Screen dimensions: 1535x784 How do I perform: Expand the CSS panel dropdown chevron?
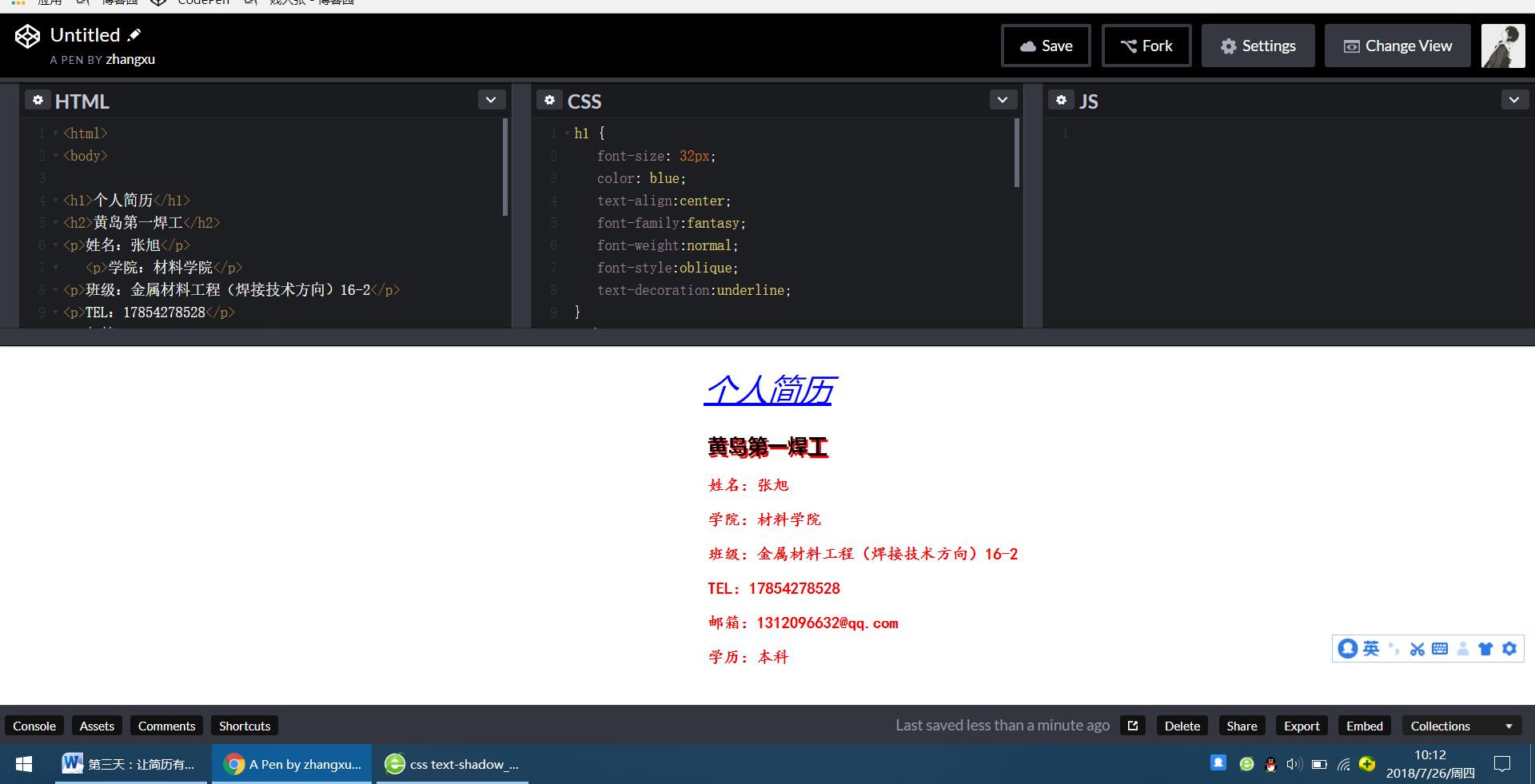pos(1003,100)
